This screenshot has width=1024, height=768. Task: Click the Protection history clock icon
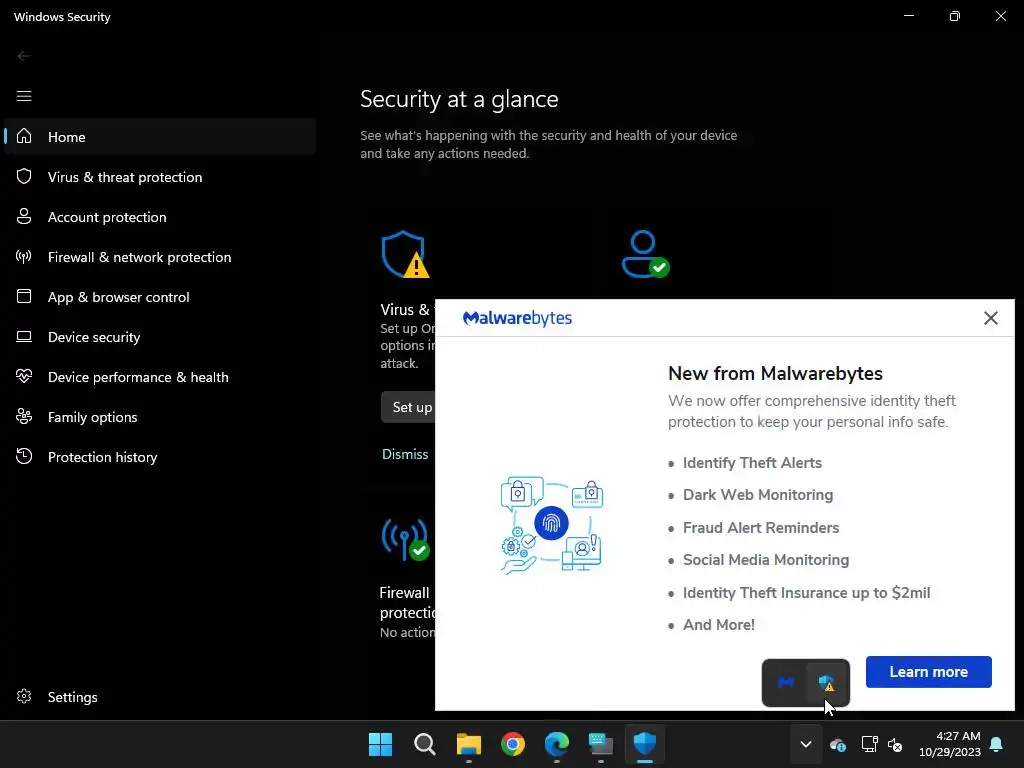click(24, 456)
